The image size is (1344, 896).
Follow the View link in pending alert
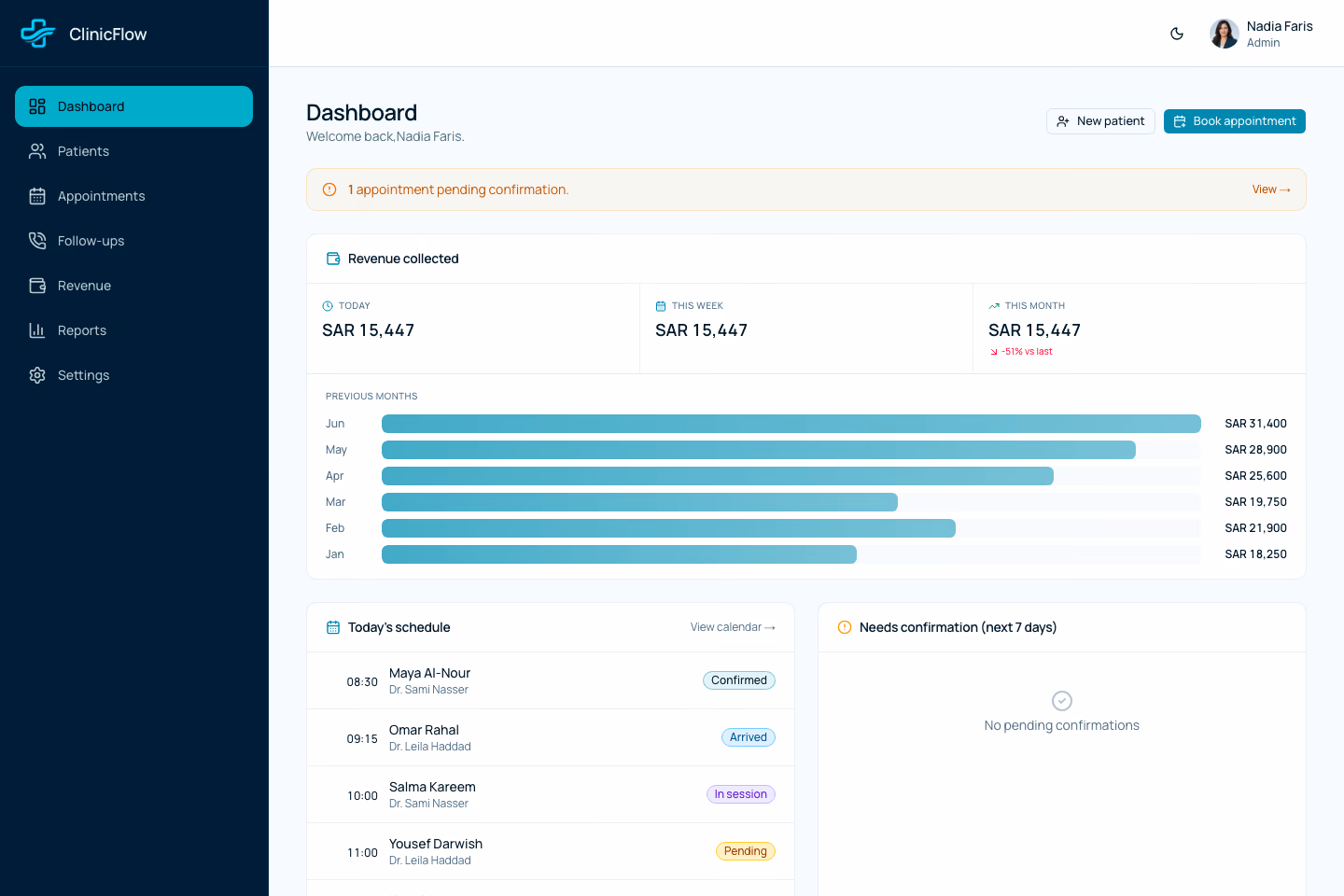pyautogui.click(x=1271, y=189)
